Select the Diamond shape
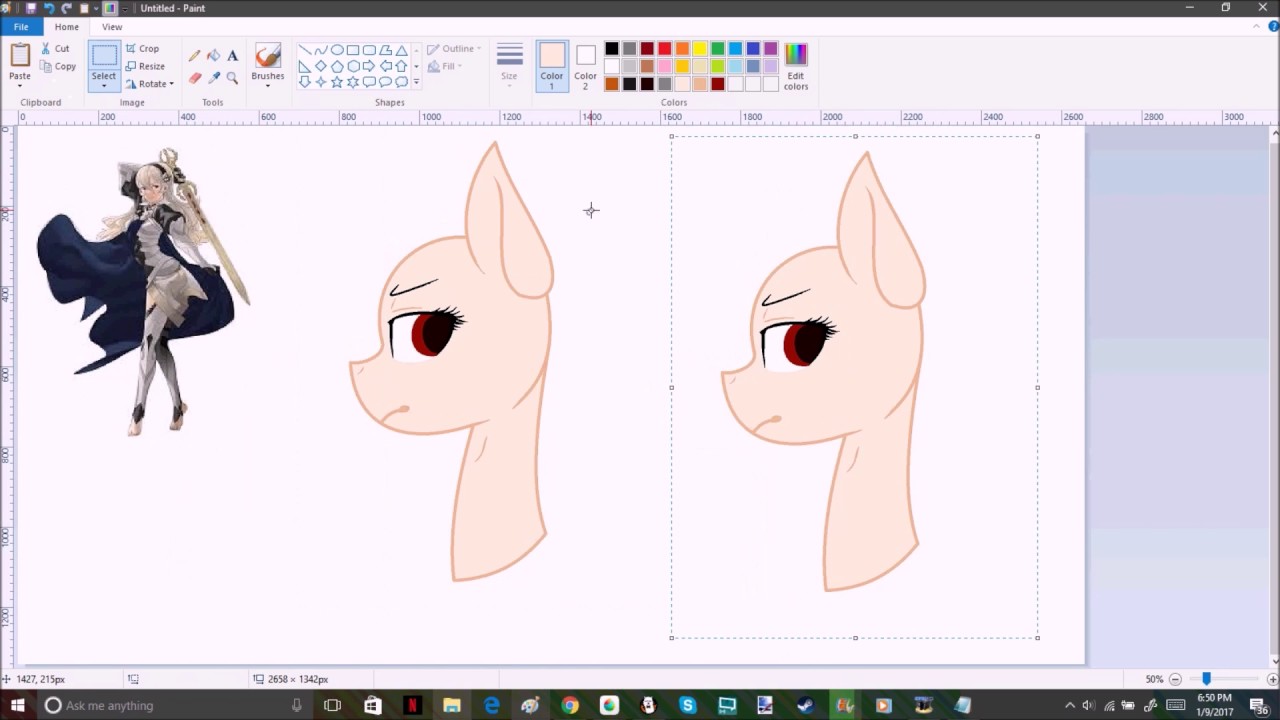This screenshot has height=720, width=1280. [321, 66]
